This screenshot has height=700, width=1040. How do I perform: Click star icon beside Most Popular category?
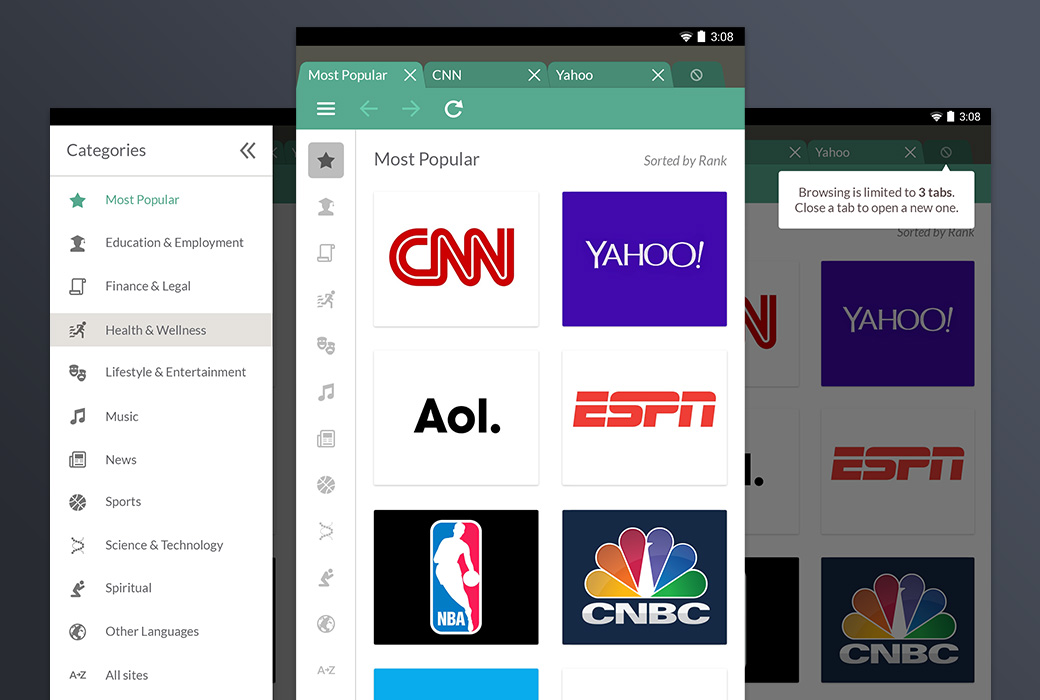pyautogui.click(x=78, y=200)
